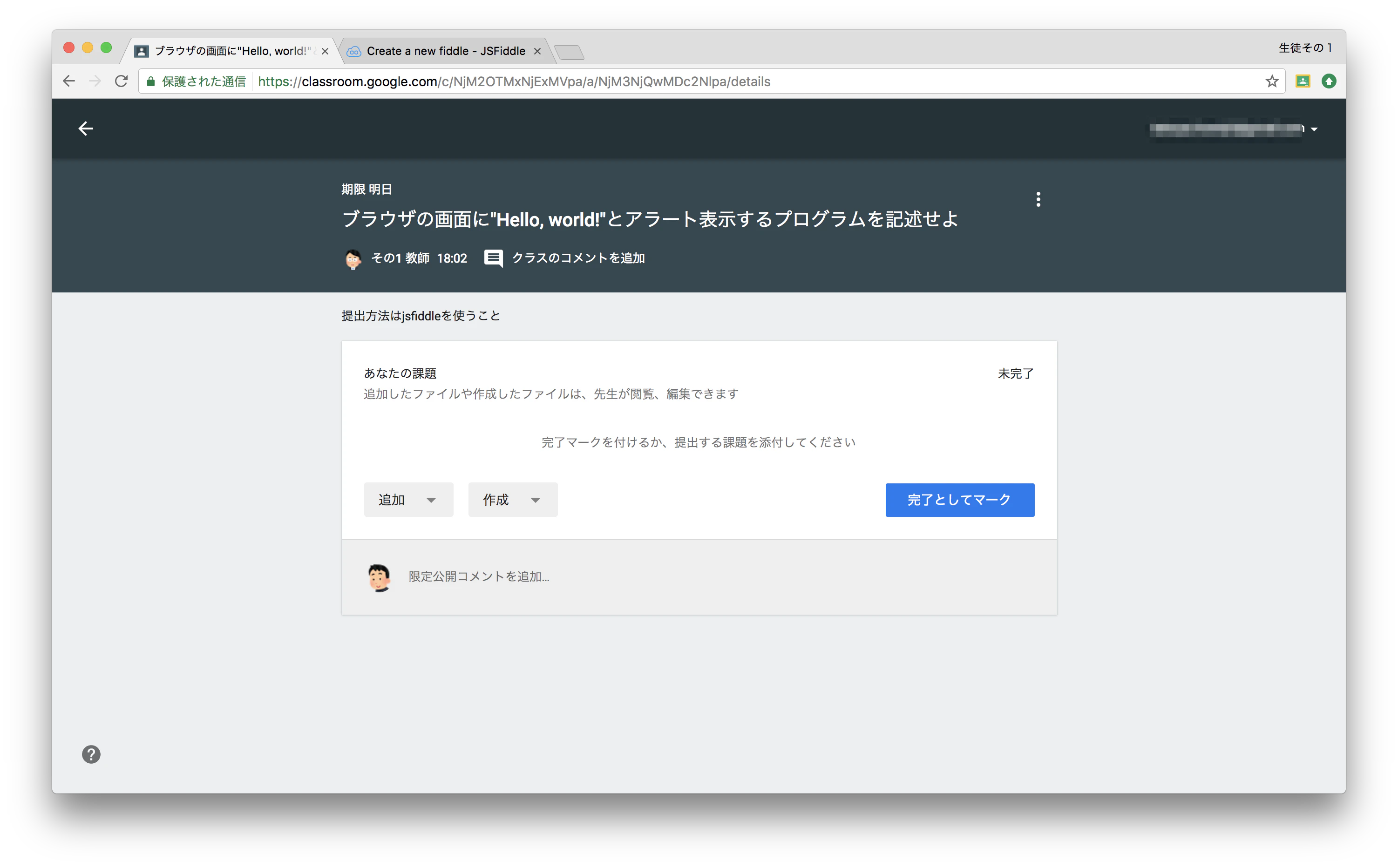Click the あなたの課題 heading
Screen dimensions: 1398x868
400,374
